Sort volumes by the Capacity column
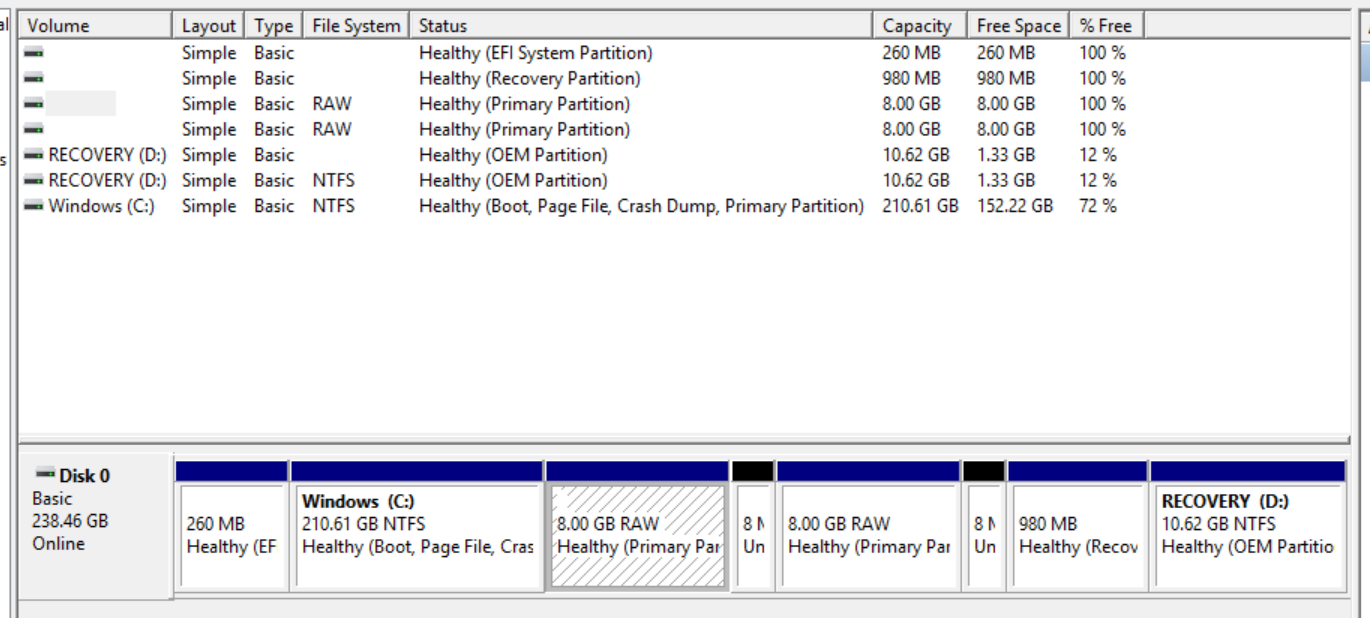The image size is (1370, 618). pos(916,26)
